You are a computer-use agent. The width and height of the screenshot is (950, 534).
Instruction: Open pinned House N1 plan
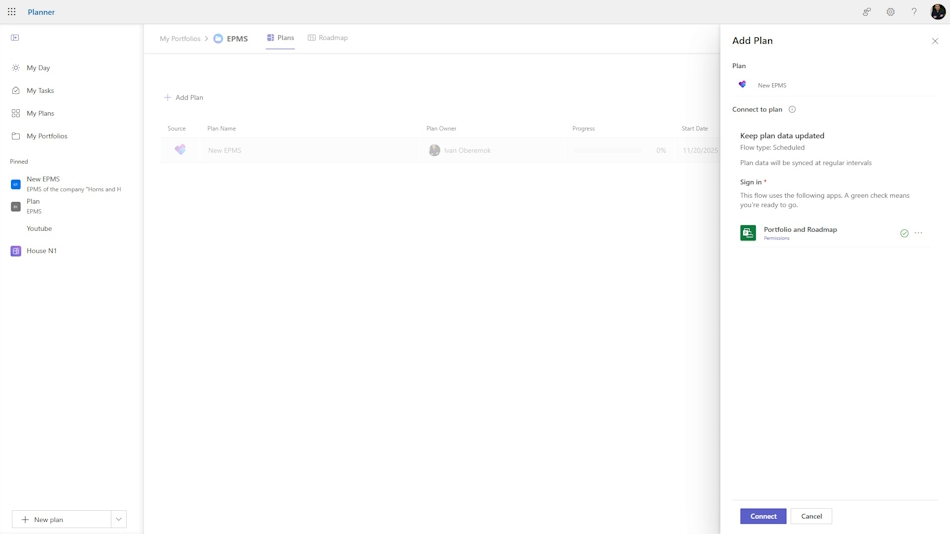click(41, 250)
